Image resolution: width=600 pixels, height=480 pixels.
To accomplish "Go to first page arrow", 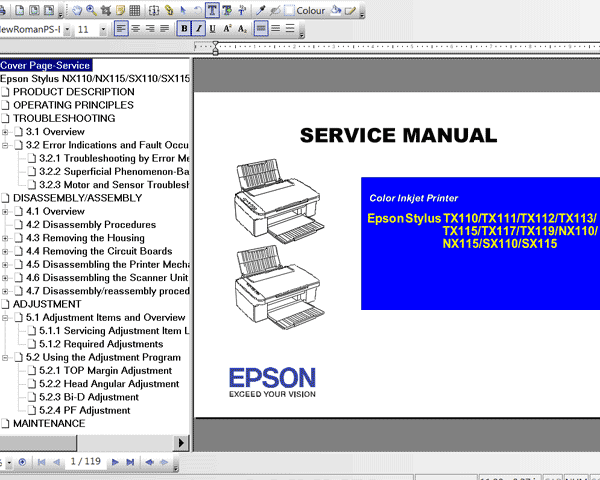I will pos(42,462).
